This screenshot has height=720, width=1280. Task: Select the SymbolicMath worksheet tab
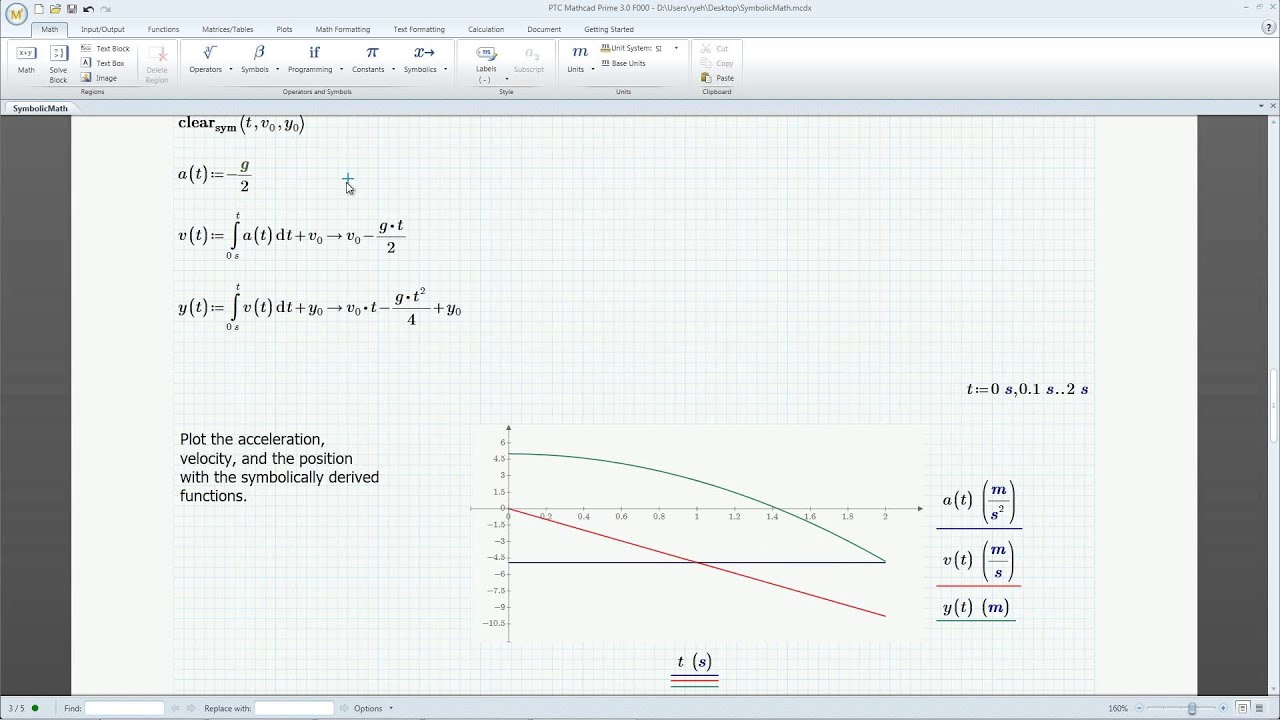pyautogui.click(x=41, y=108)
